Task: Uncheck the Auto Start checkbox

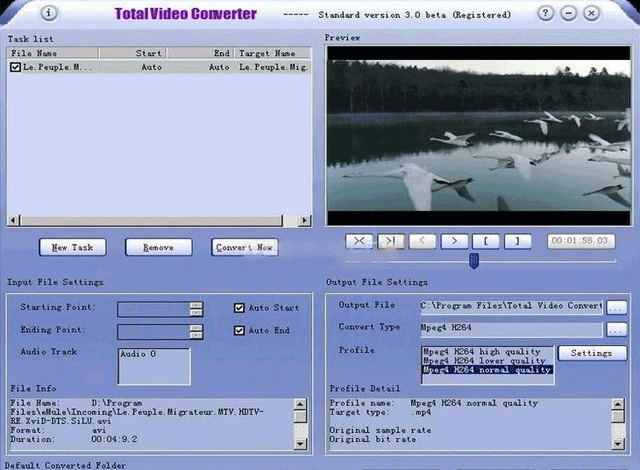Action: pyautogui.click(x=239, y=308)
